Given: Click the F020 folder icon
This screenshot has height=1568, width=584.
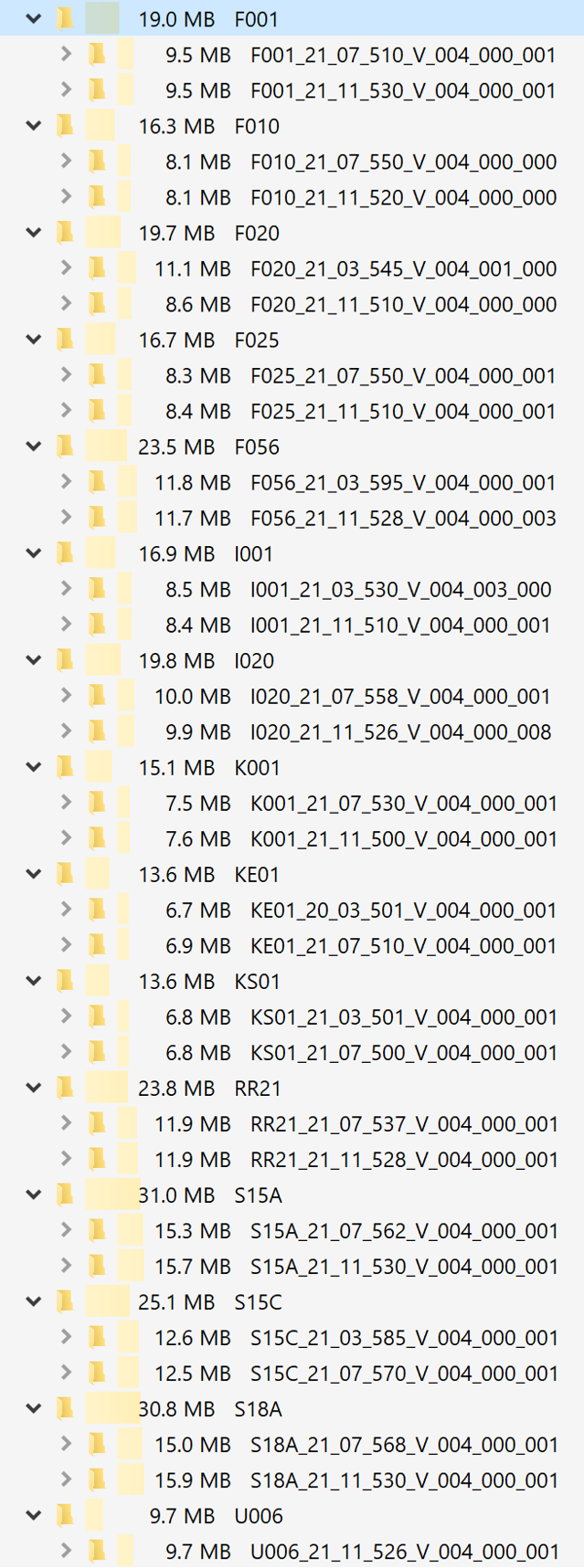Looking at the screenshot, I should tap(63, 233).
